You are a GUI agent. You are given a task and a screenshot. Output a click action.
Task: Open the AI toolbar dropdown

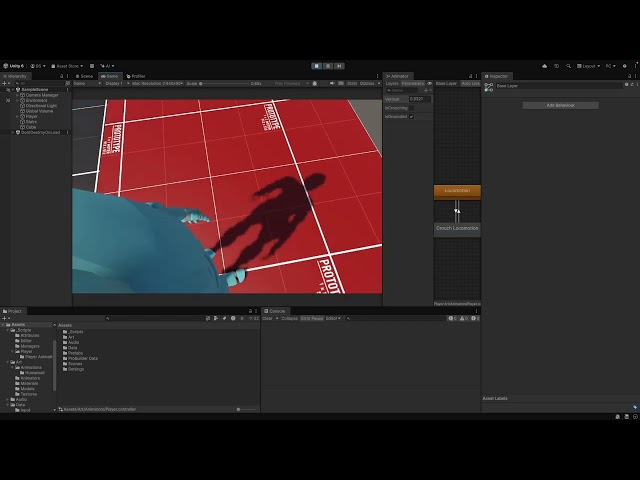pyautogui.click(x=107, y=66)
